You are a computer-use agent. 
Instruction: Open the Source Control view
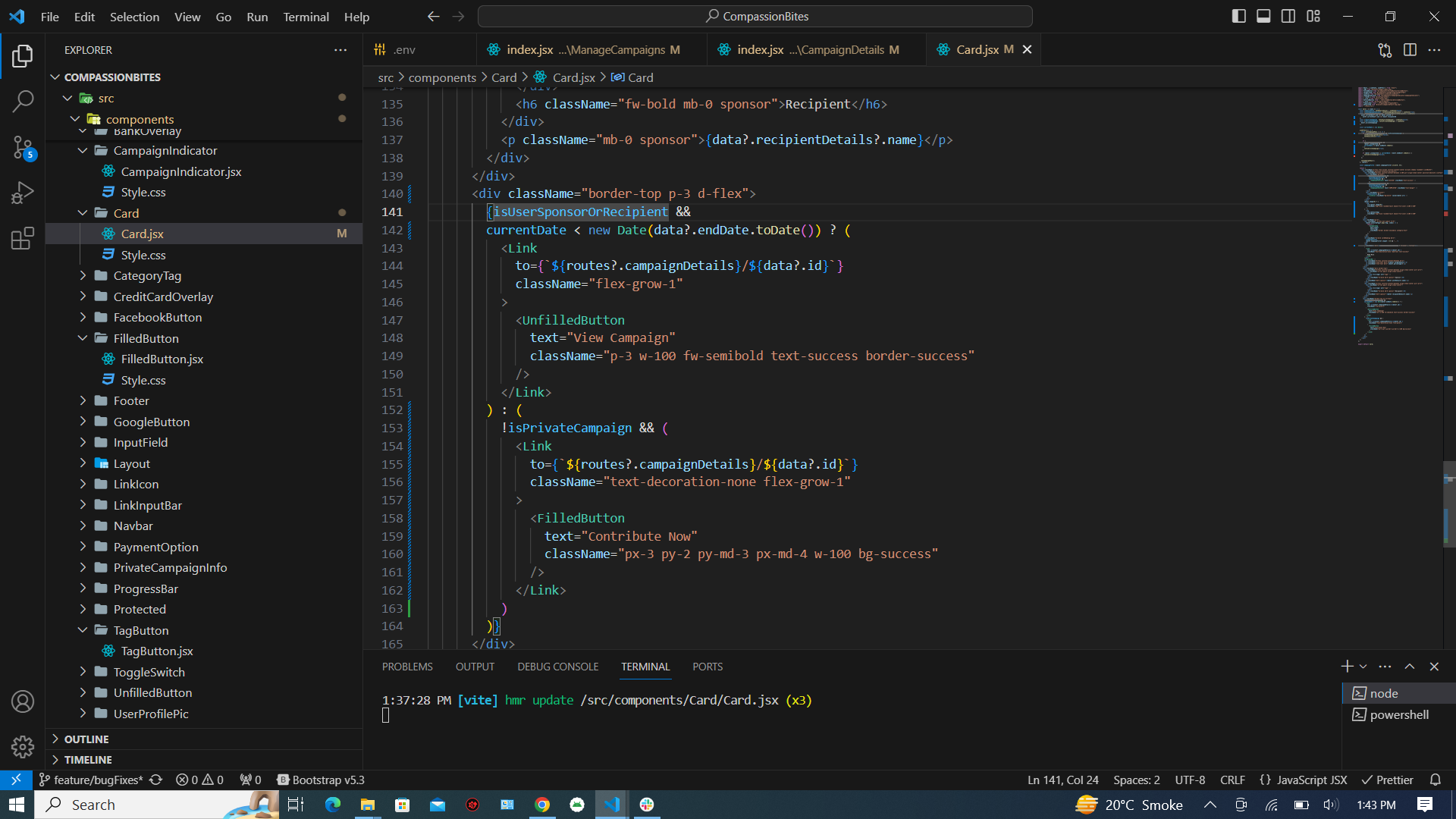tap(23, 147)
